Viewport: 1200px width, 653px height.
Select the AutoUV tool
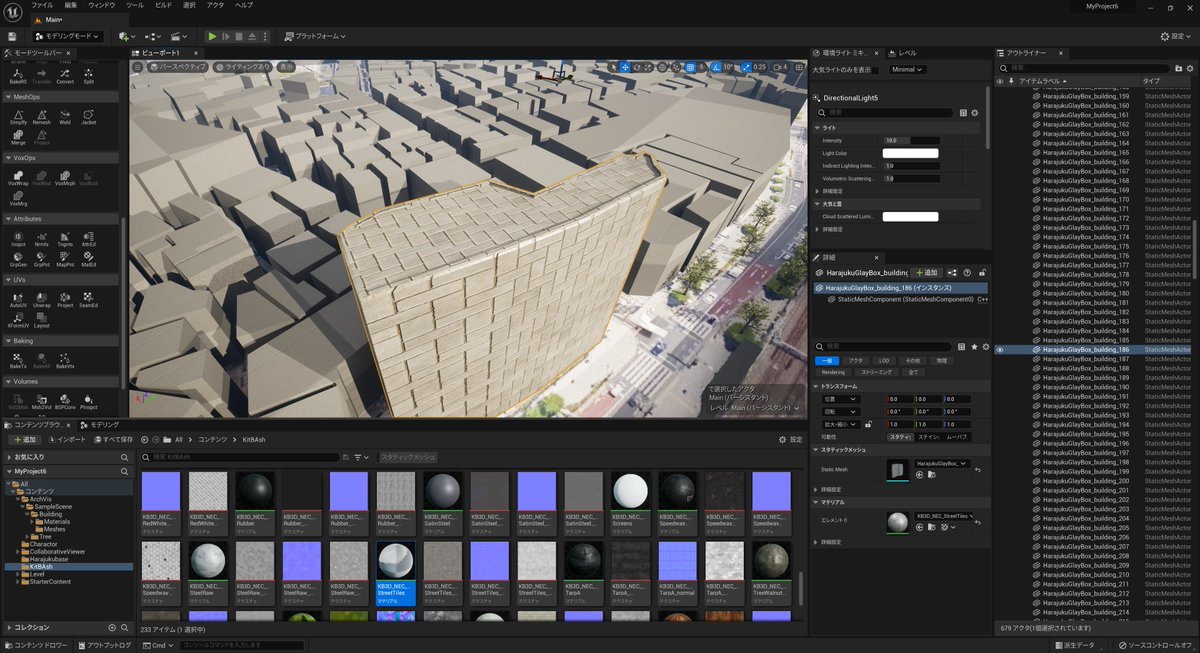click(x=18, y=300)
